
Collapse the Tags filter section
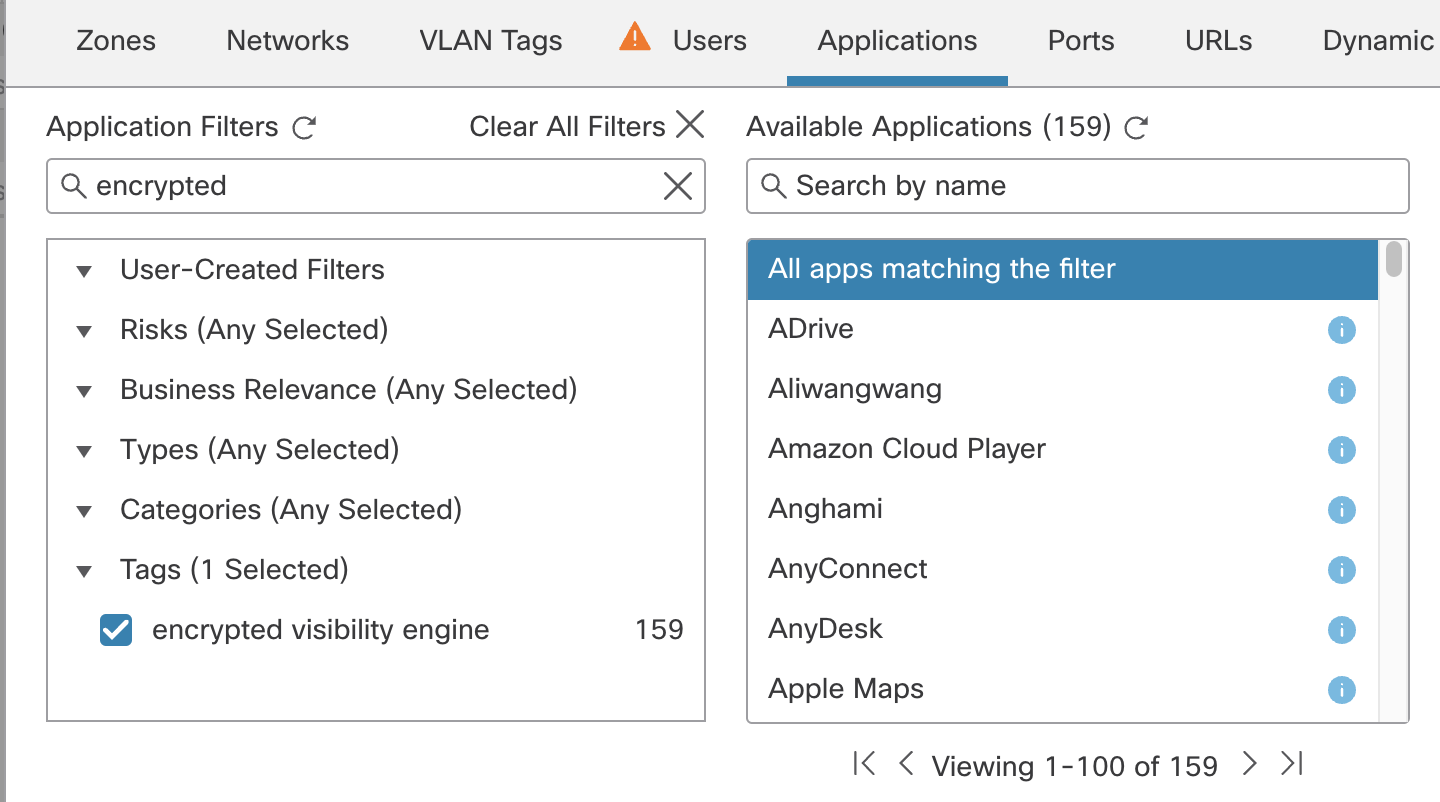[x=85, y=571]
